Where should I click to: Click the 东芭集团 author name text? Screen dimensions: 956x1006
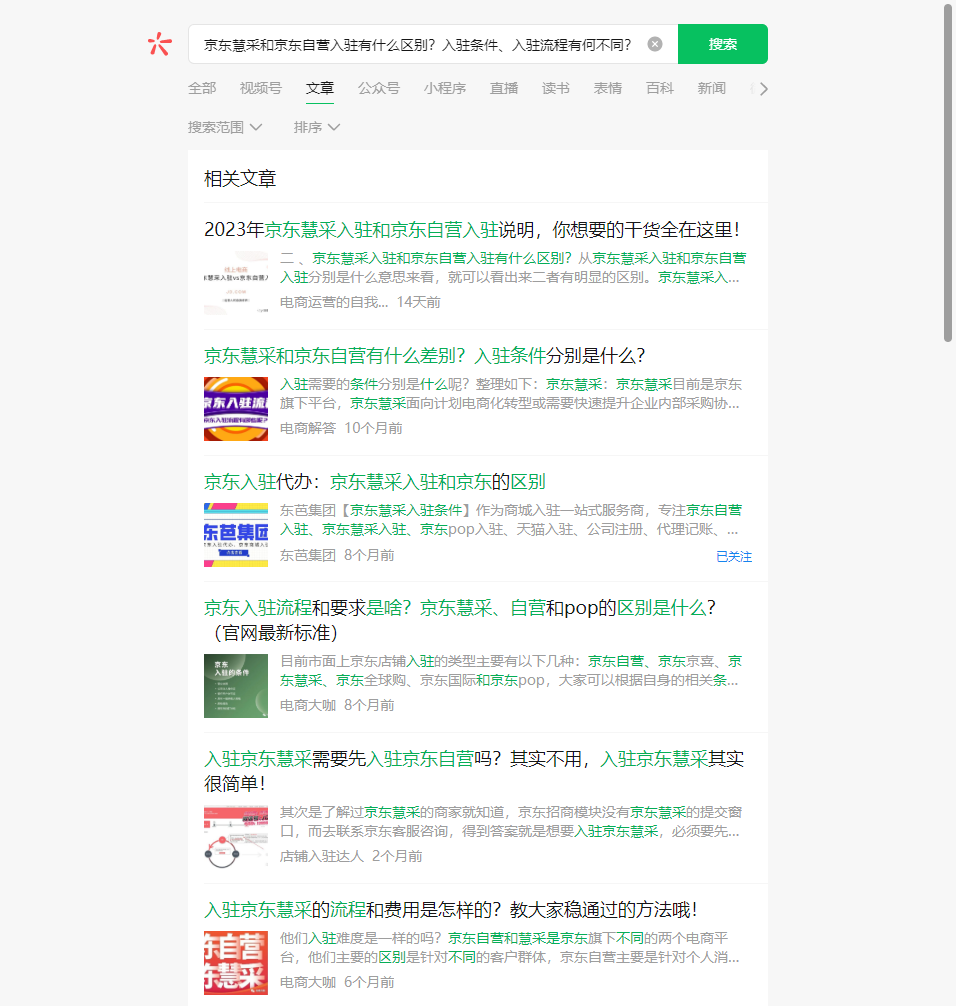click(x=308, y=555)
